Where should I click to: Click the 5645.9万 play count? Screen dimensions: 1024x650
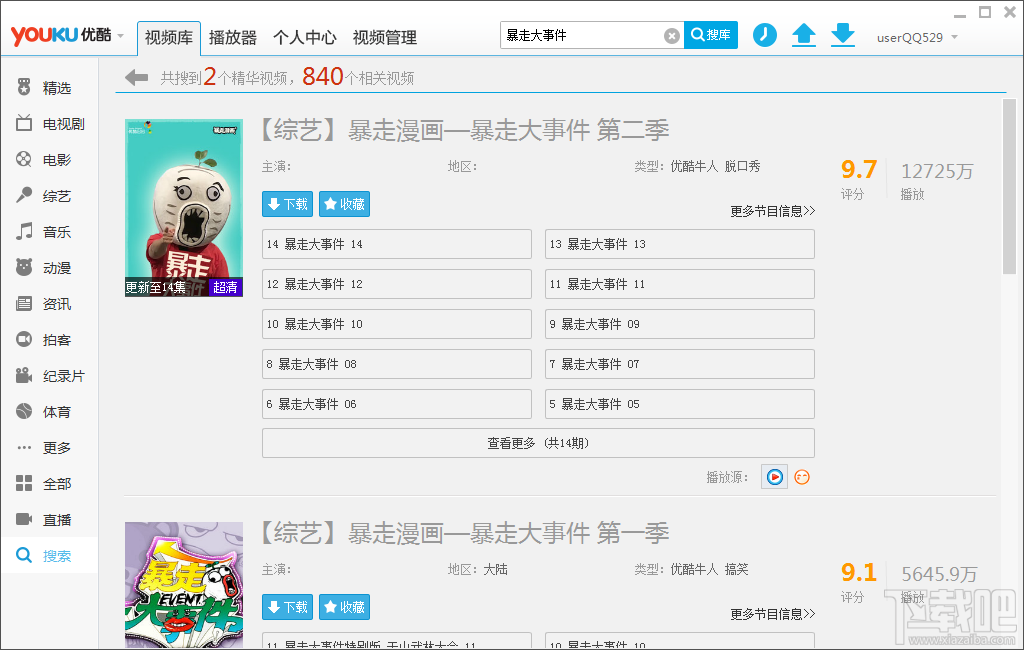coord(939,574)
